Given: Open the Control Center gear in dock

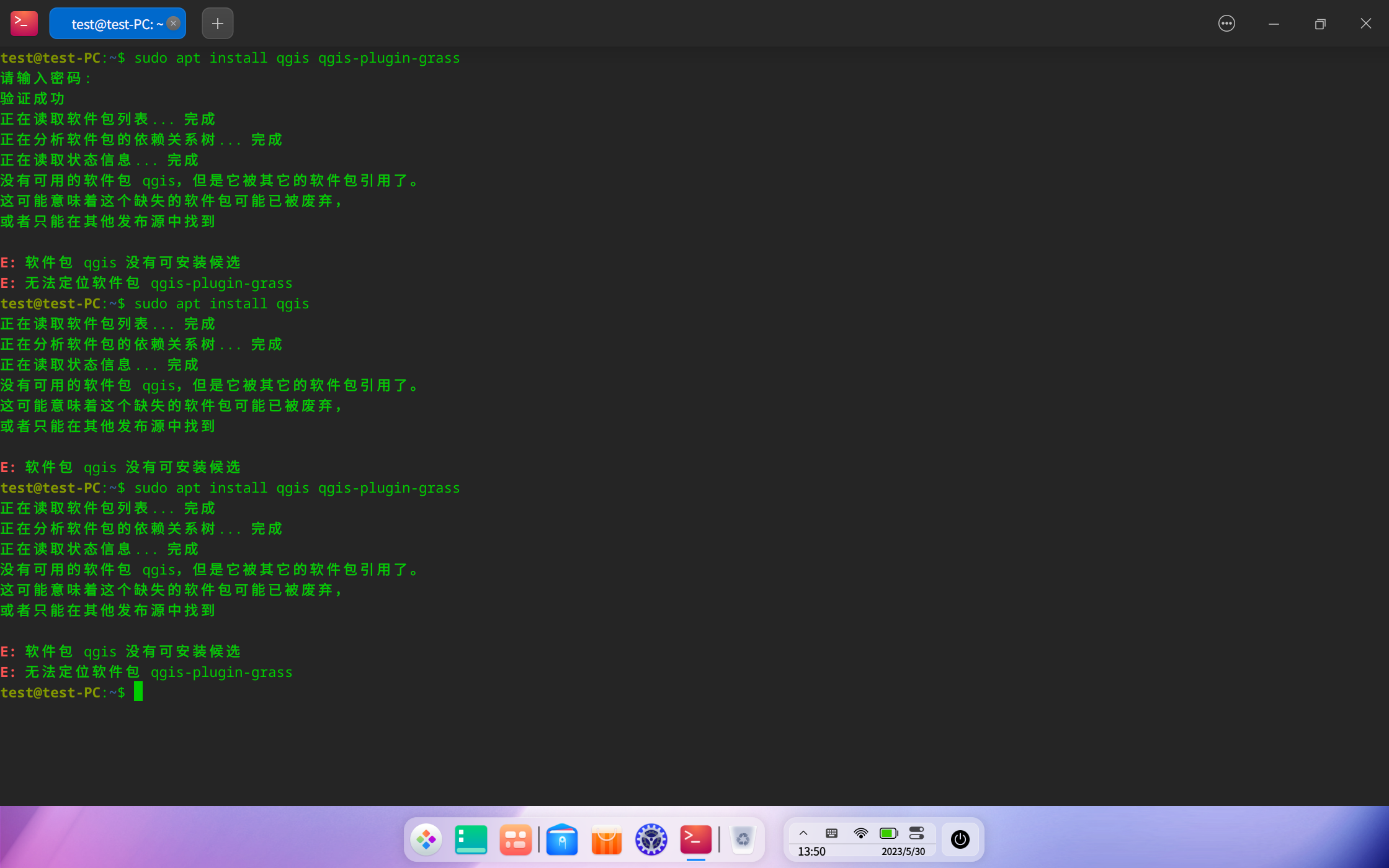Looking at the screenshot, I should pos(650,839).
